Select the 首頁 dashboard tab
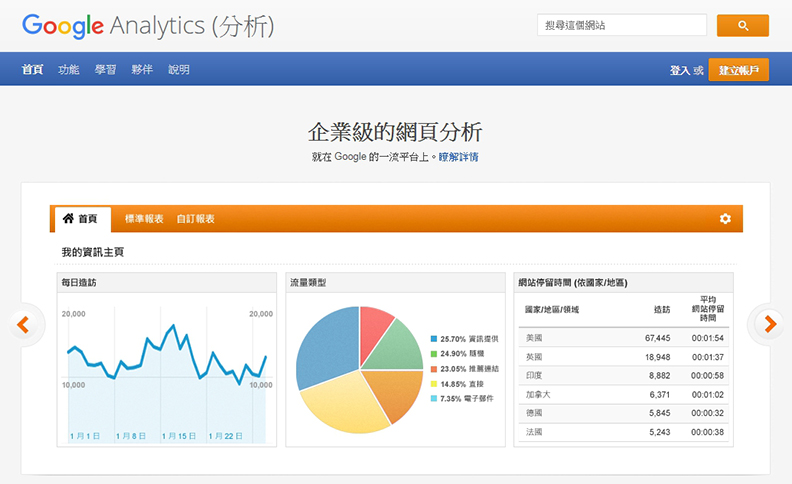 click(x=83, y=219)
